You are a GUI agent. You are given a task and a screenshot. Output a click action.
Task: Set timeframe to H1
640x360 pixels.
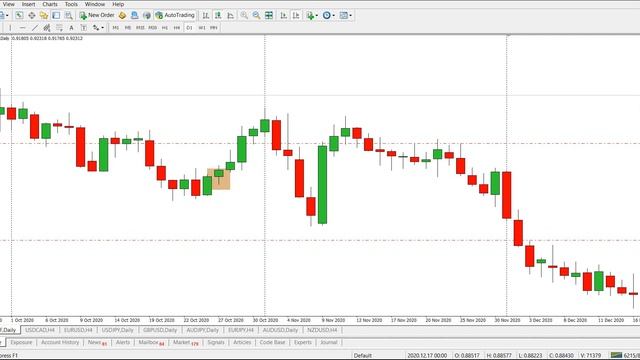[x=165, y=28]
